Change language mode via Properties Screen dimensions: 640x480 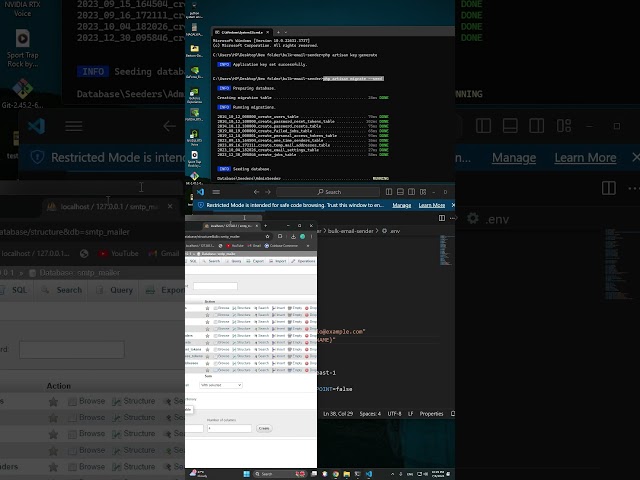[431, 414]
